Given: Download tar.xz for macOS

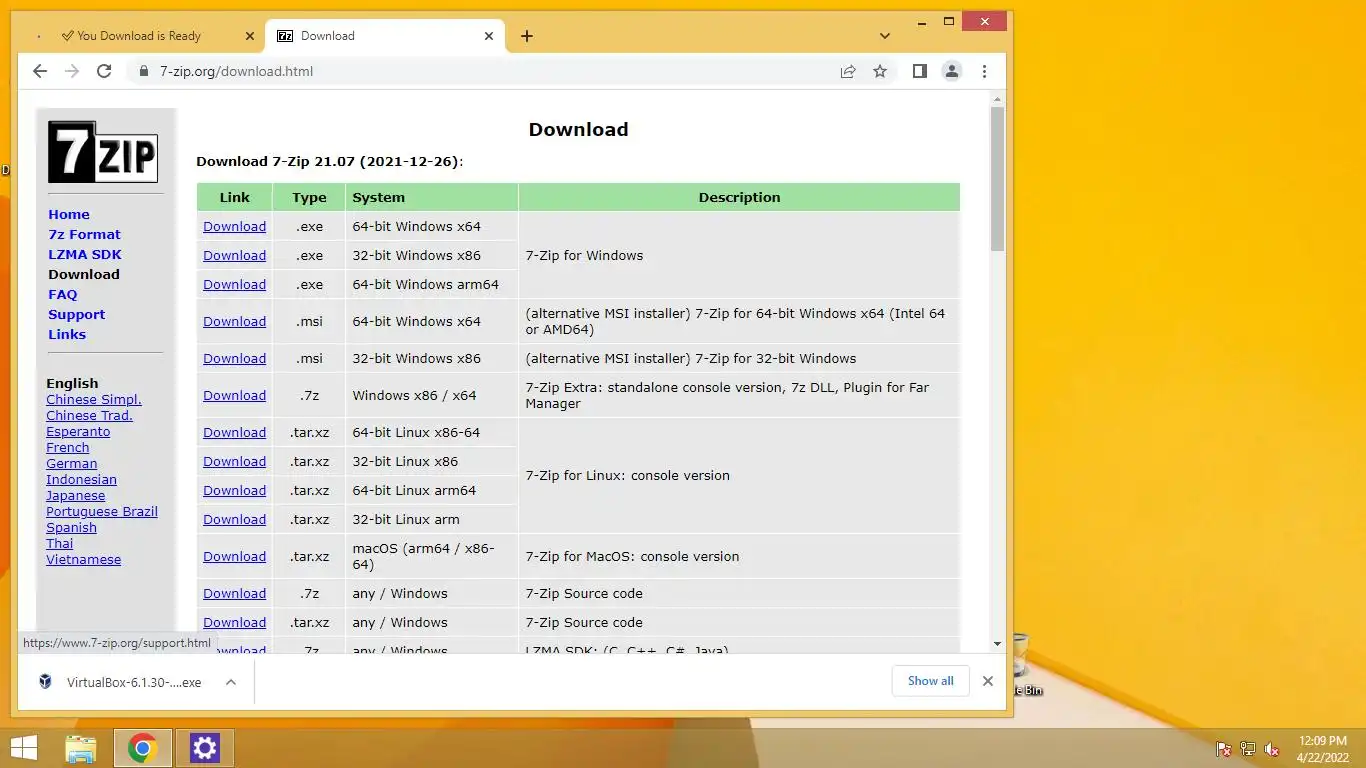Looking at the screenshot, I should point(234,556).
